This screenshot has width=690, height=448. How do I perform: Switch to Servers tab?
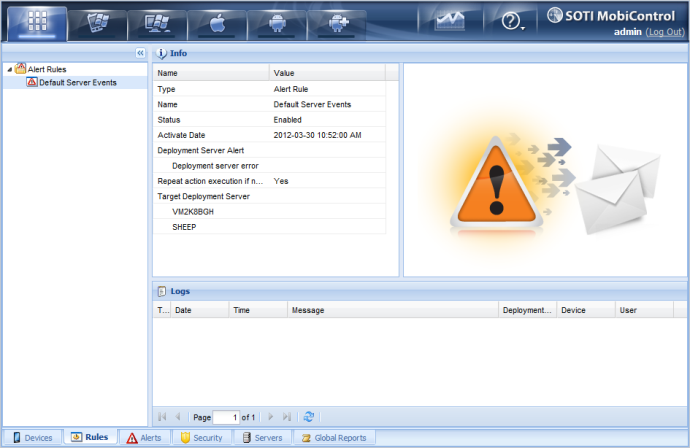coord(262,438)
